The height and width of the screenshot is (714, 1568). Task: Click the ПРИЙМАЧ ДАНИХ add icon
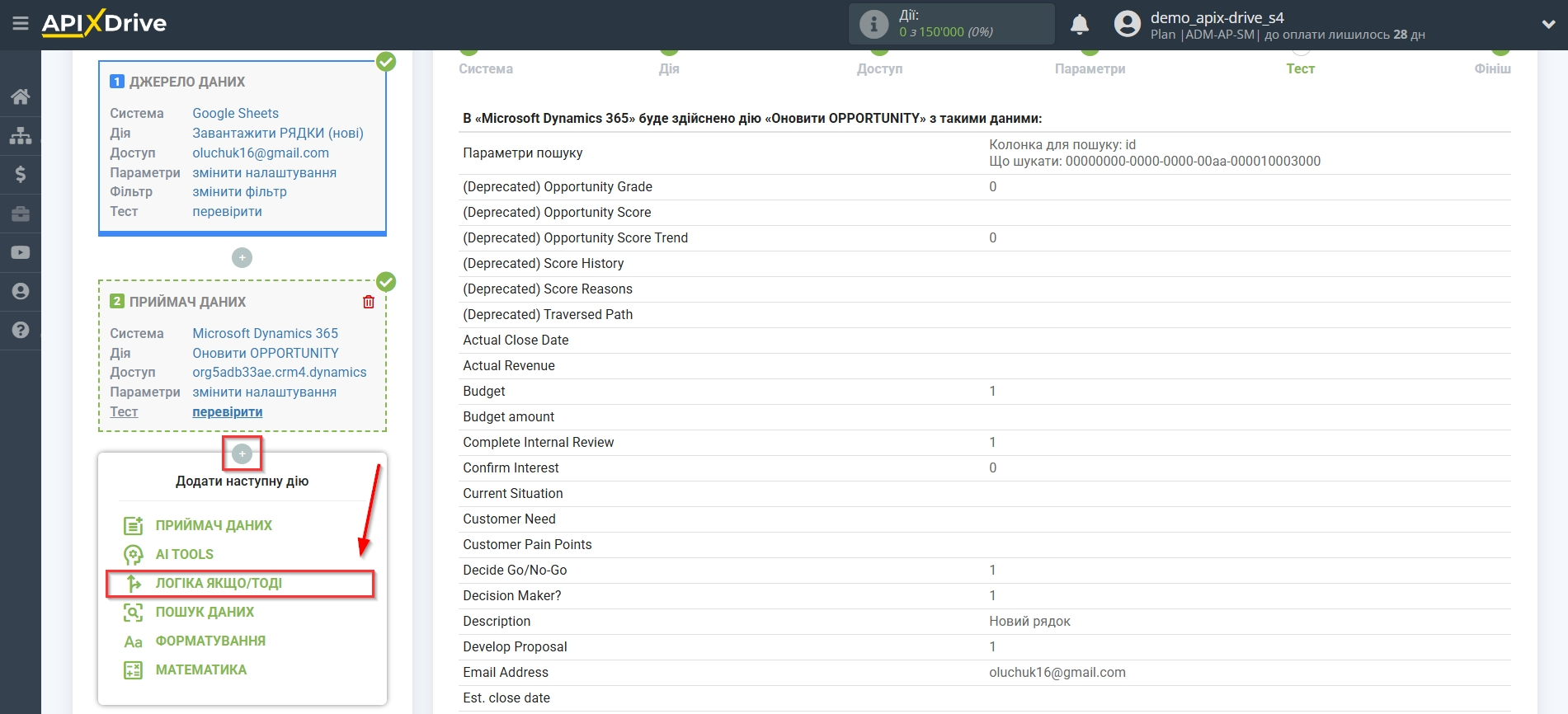pyautogui.click(x=133, y=525)
